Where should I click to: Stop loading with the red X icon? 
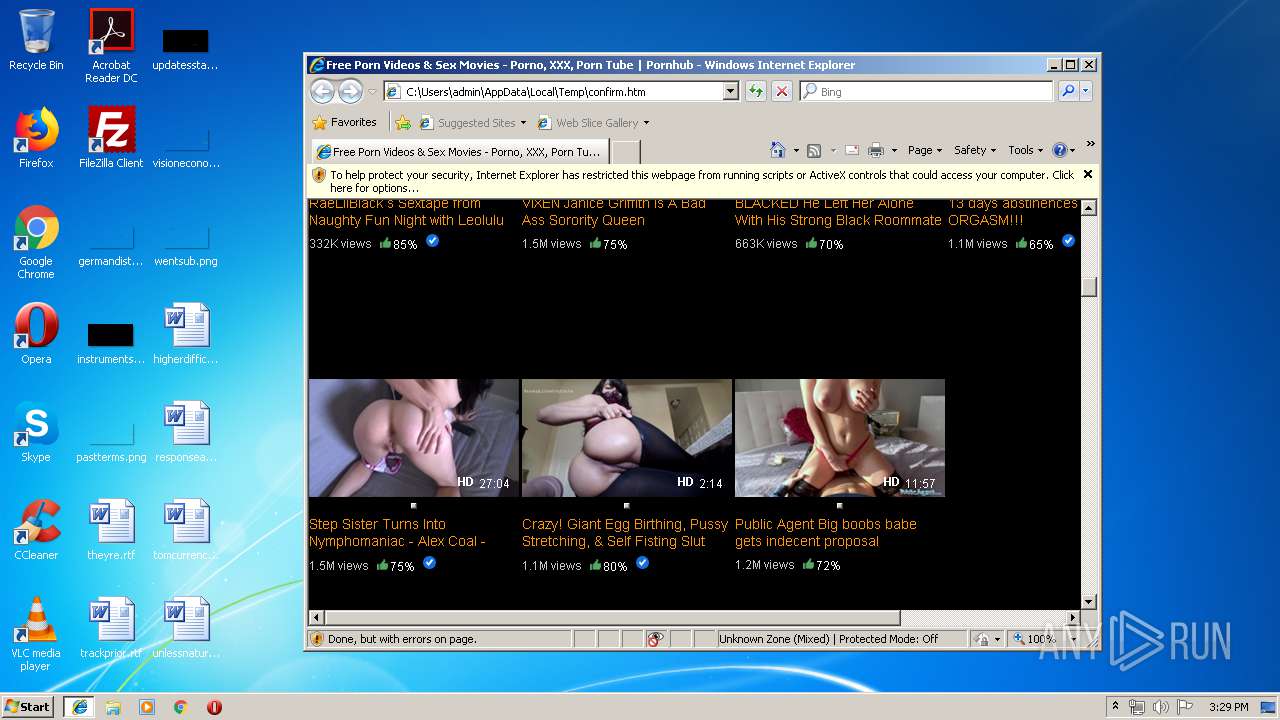pos(782,91)
